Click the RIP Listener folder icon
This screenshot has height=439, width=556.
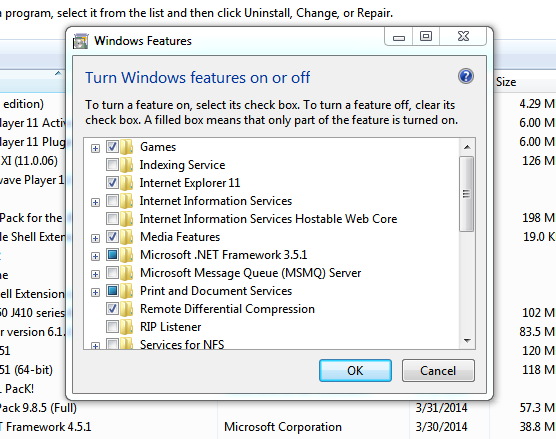pos(127,327)
